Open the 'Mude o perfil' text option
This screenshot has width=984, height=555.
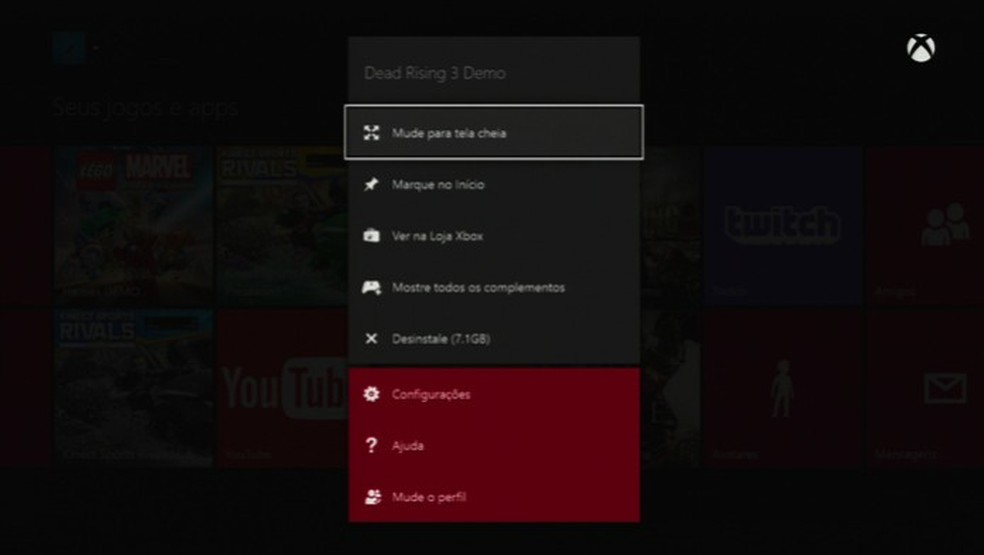(x=429, y=497)
